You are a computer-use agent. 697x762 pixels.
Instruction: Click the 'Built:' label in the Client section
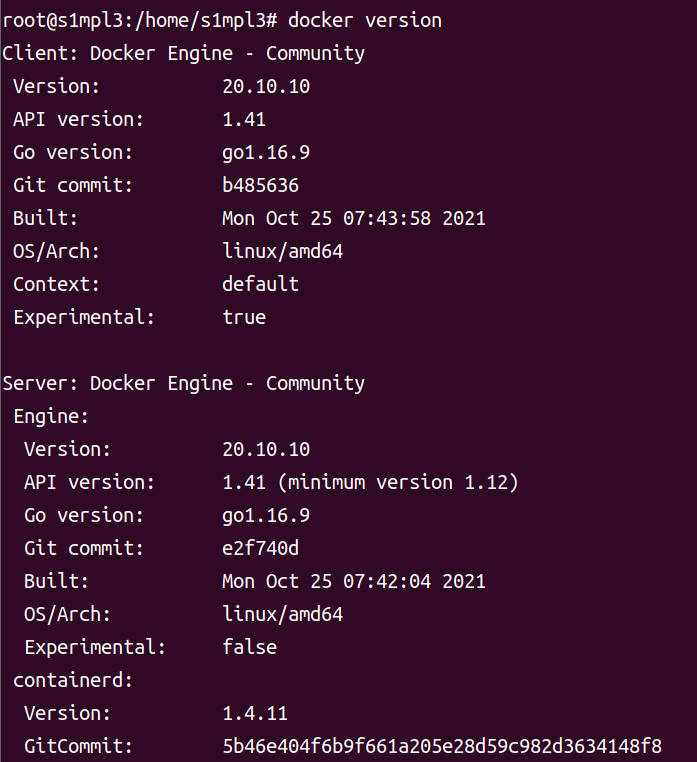(x=45, y=218)
